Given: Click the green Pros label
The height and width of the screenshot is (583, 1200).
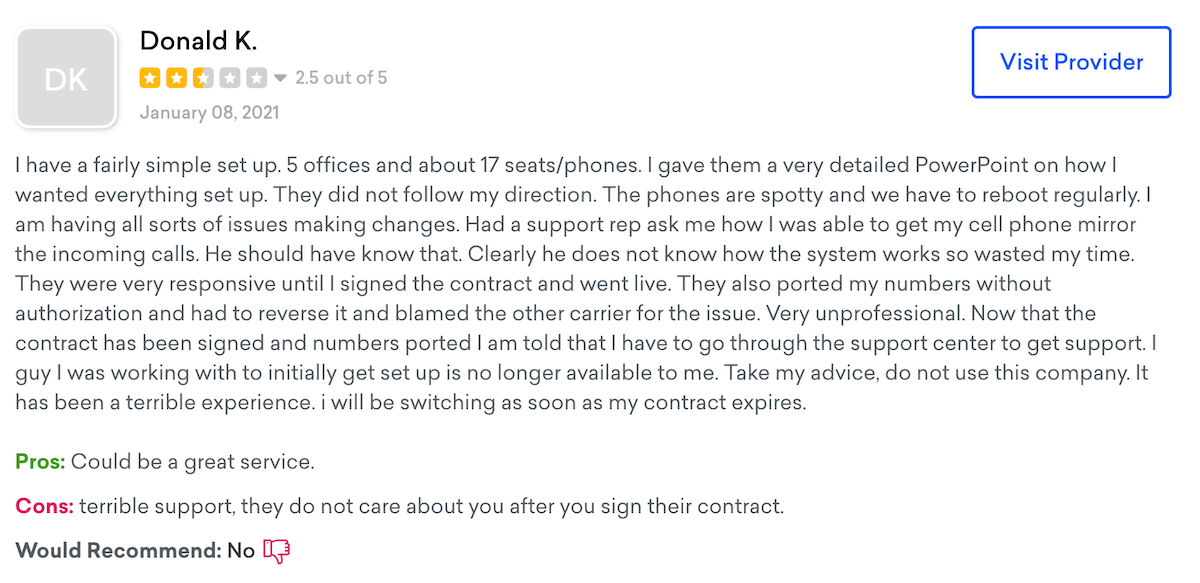Looking at the screenshot, I should tap(40, 462).
